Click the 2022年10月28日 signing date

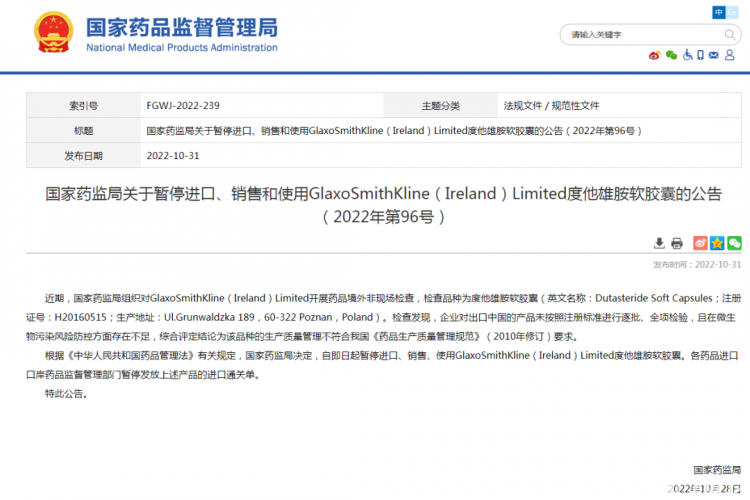704,489
